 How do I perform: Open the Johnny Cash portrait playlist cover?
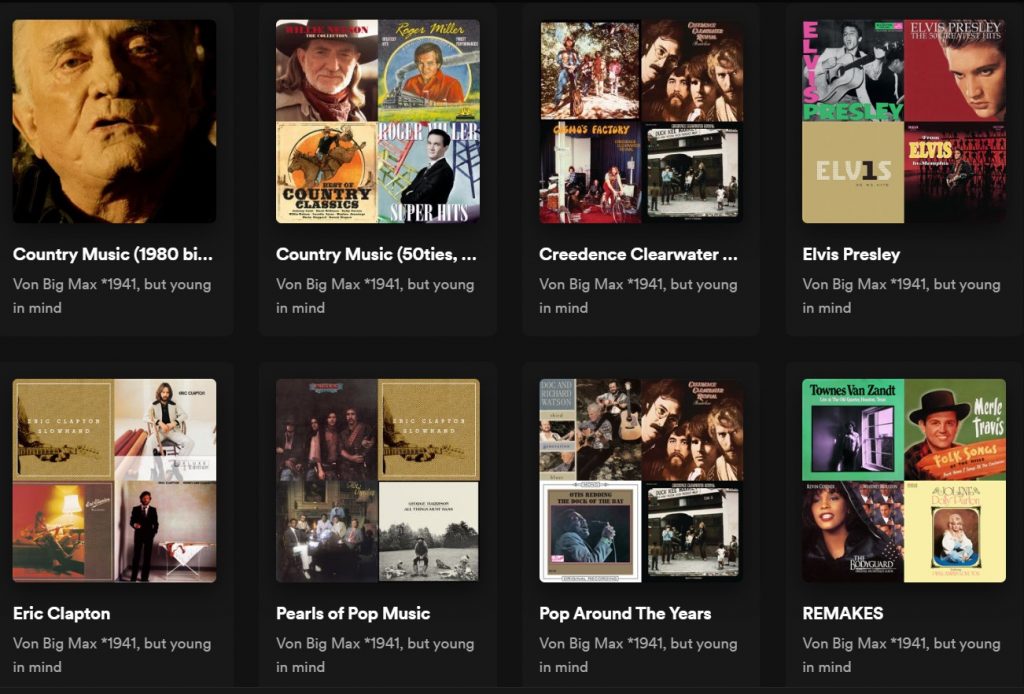pyautogui.click(x=114, y=121)
